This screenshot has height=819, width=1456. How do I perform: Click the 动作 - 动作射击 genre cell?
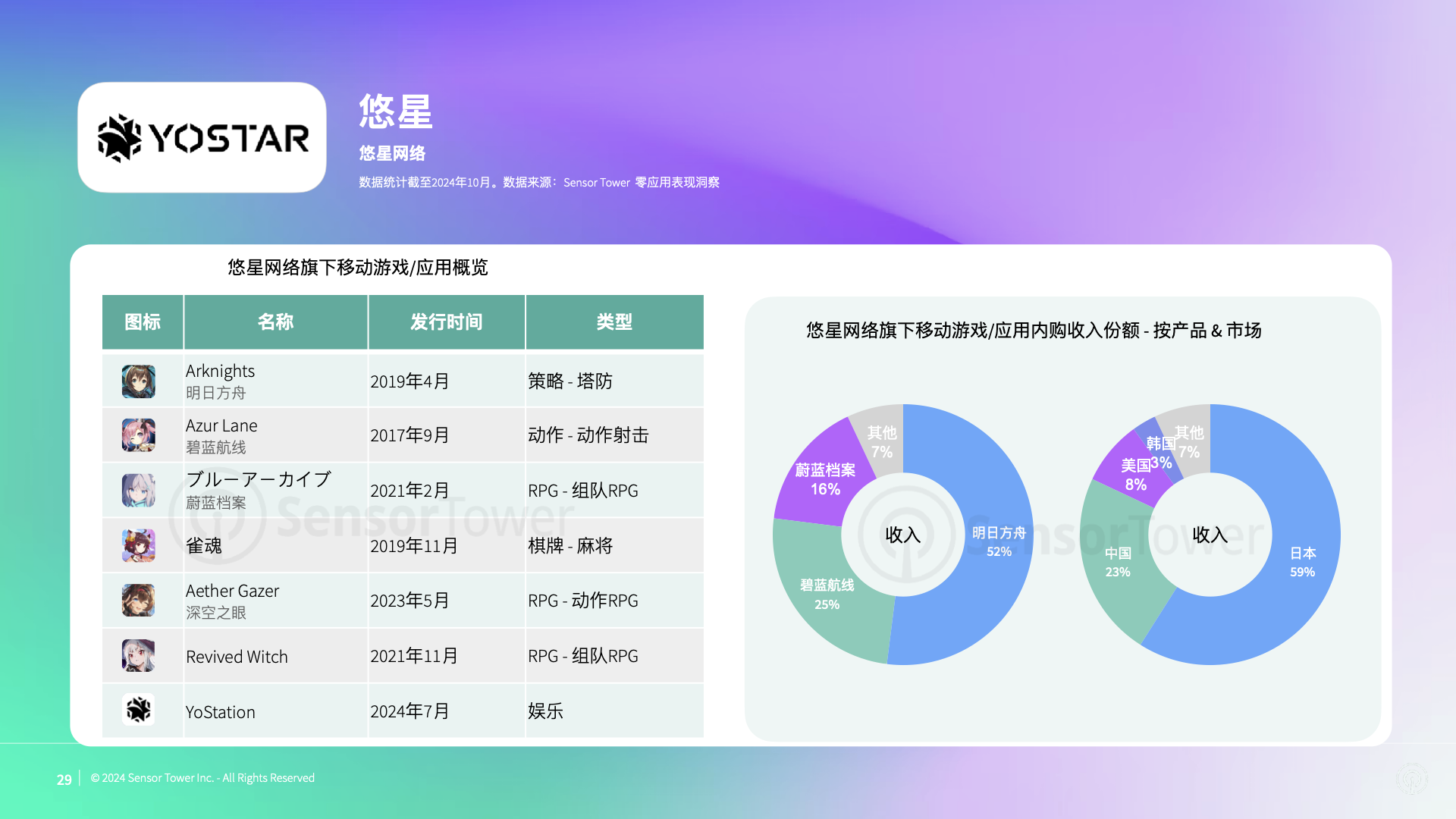coord(614,435)
